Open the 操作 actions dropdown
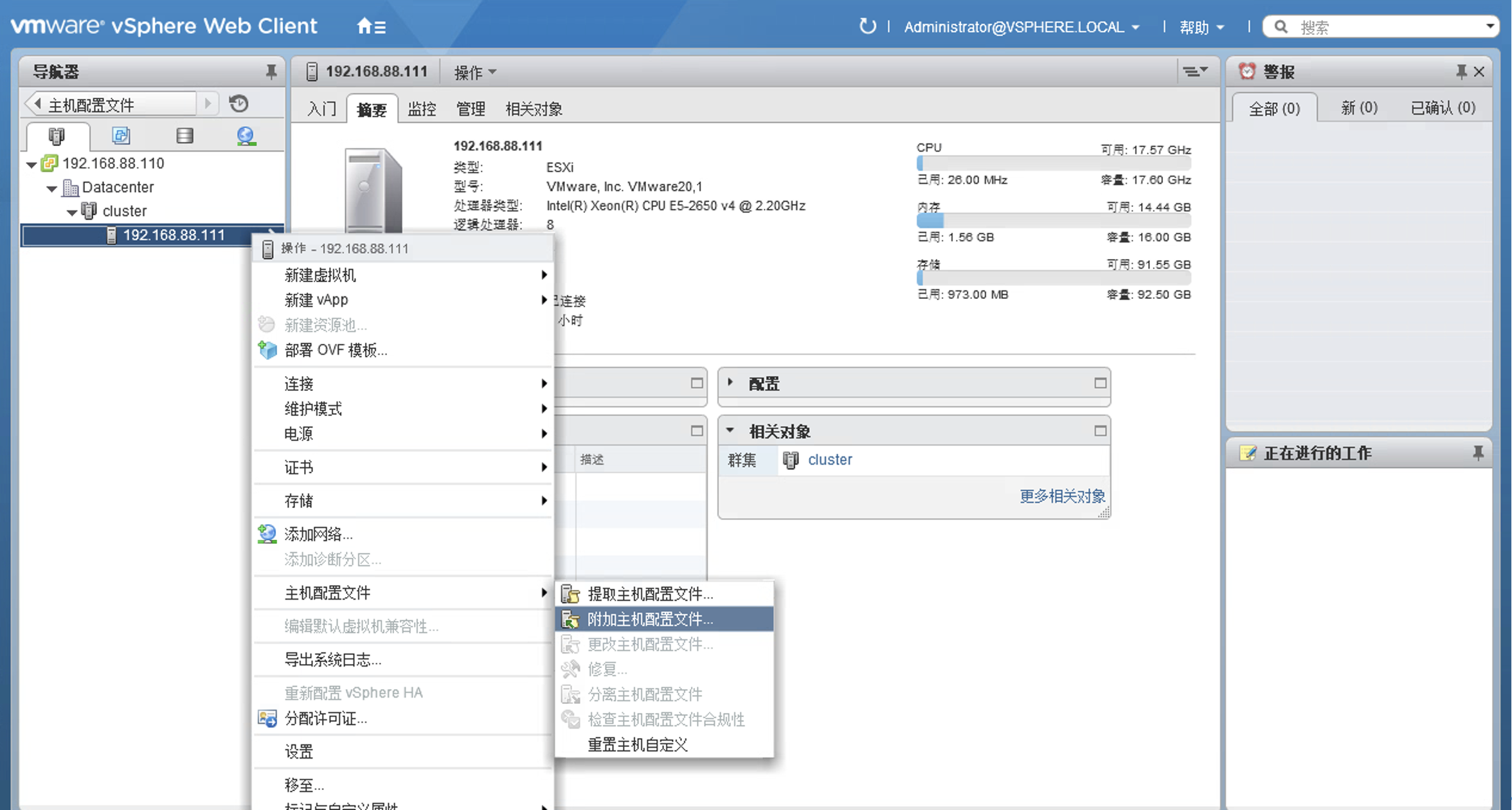This screenshot has height=810, width=1512. [475, 72]
